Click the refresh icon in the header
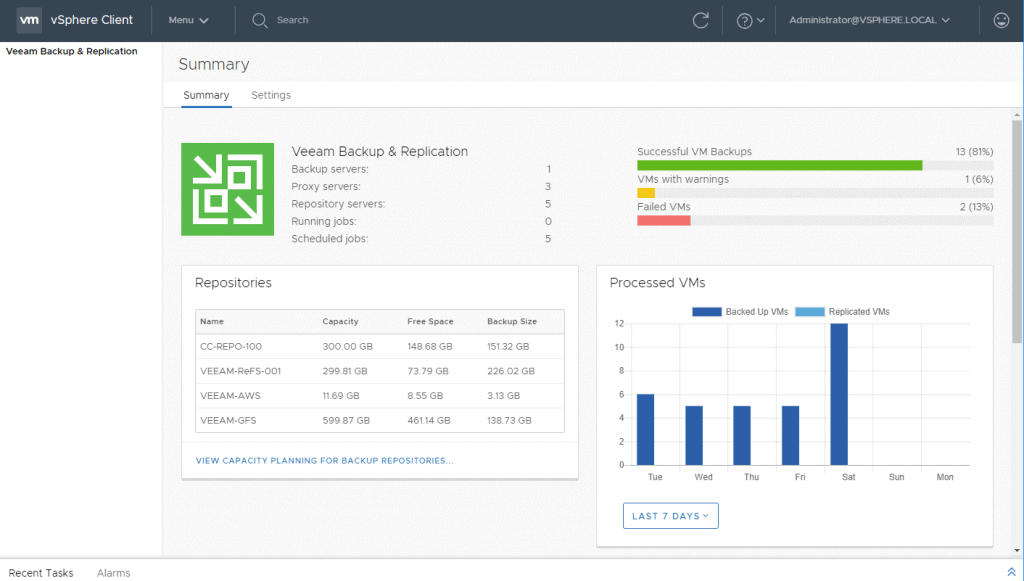Screen dimensions: 1024x581 tap(701, 20)
